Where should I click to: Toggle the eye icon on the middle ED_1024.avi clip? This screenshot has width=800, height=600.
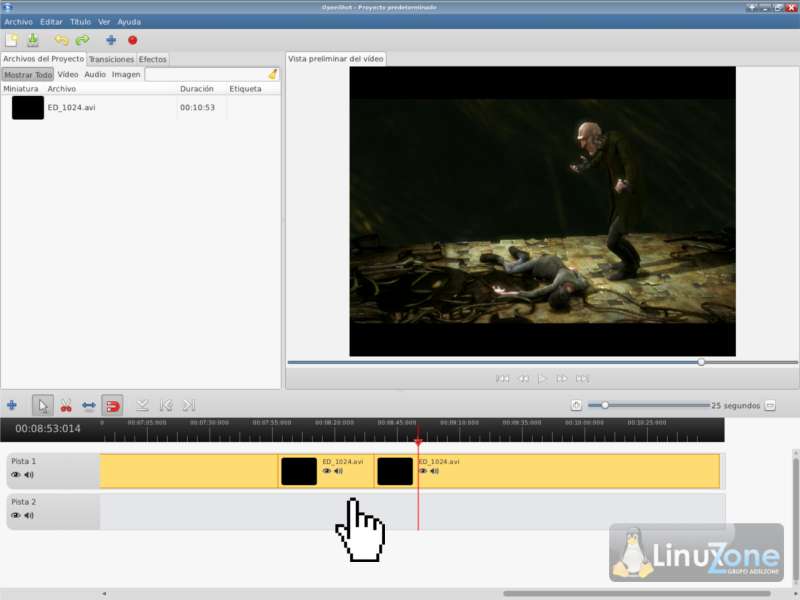coord(327,471)
